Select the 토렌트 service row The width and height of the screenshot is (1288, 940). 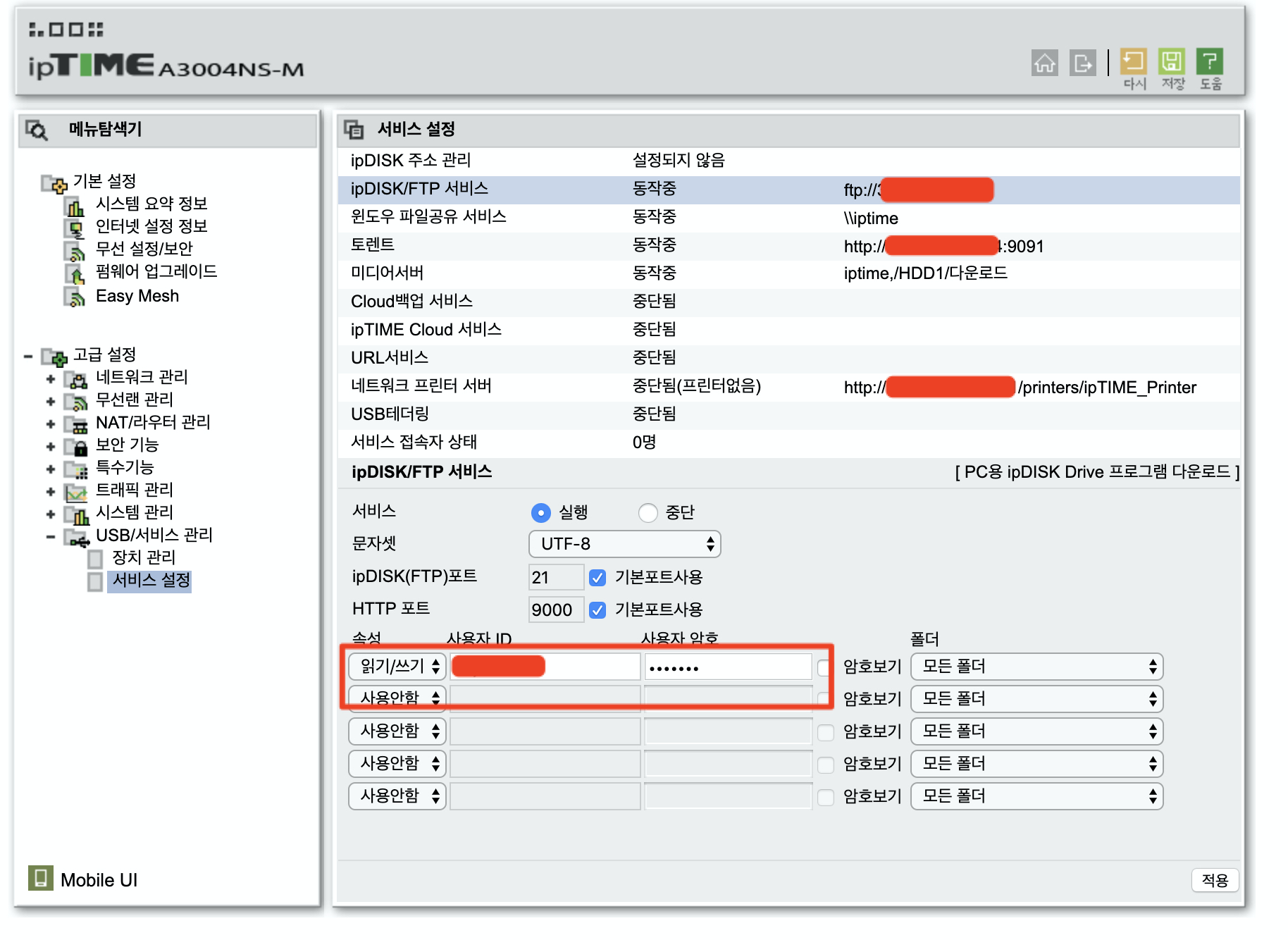click(789, 246)
